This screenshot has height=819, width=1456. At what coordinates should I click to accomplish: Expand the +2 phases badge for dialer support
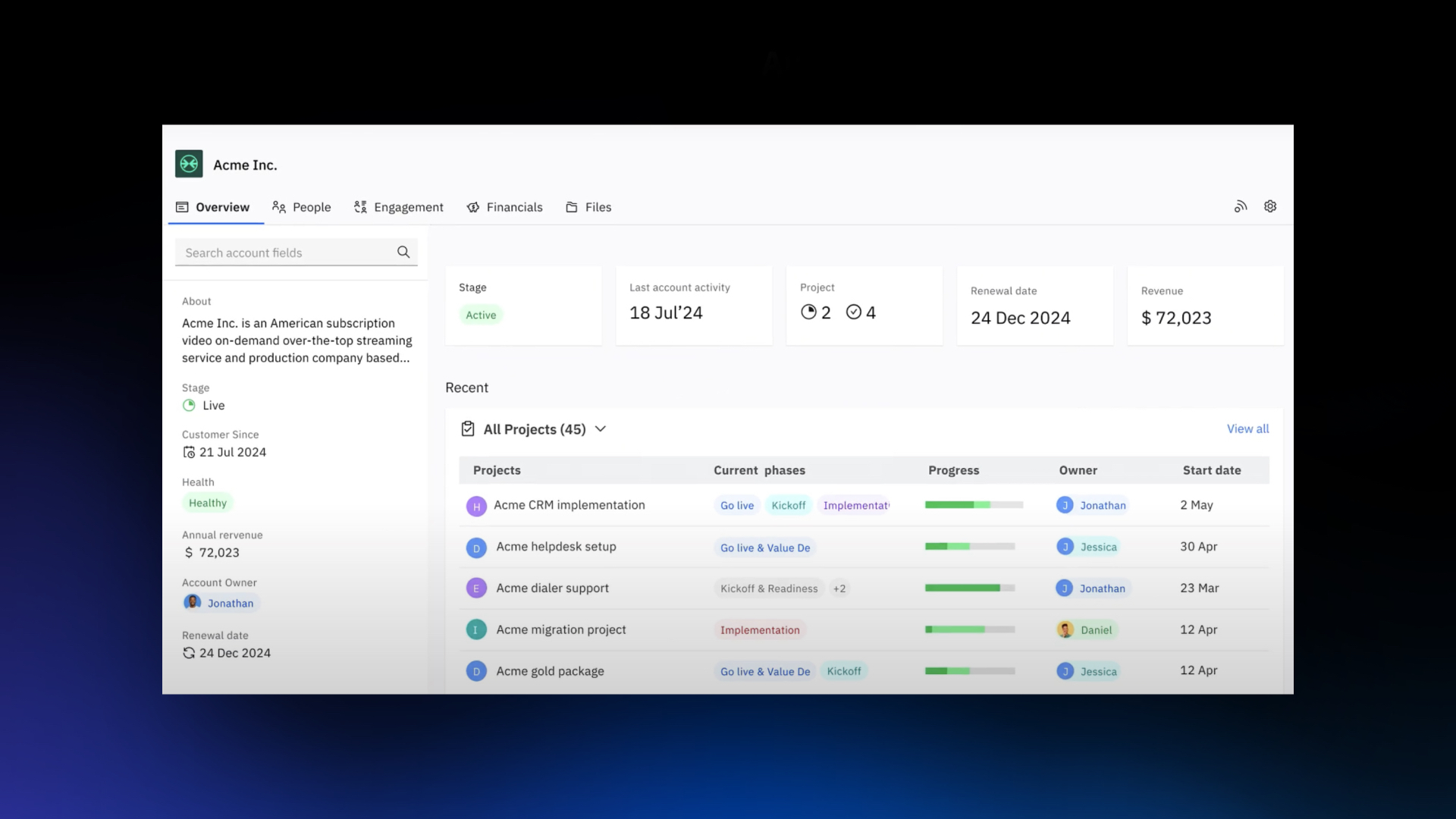point(839,588)
